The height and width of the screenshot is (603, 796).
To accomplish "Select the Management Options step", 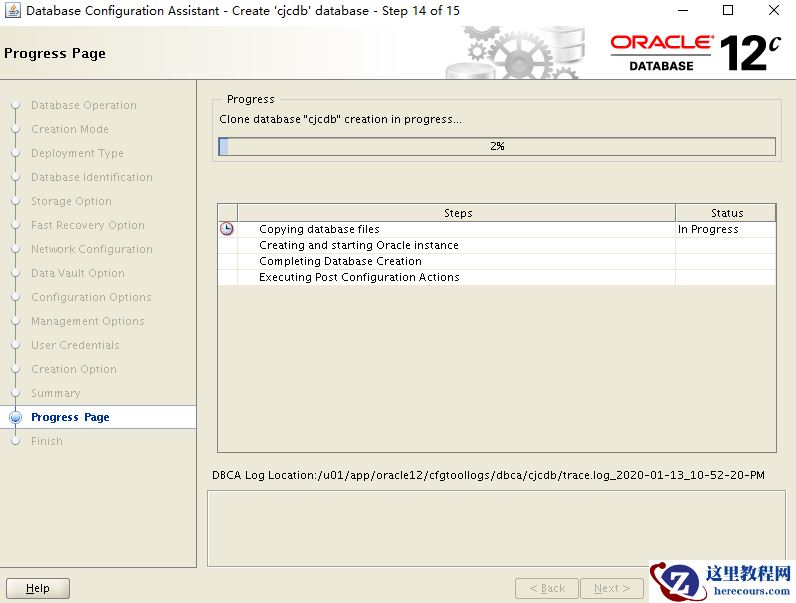I will pyautogui.click(x=87, y=321).
